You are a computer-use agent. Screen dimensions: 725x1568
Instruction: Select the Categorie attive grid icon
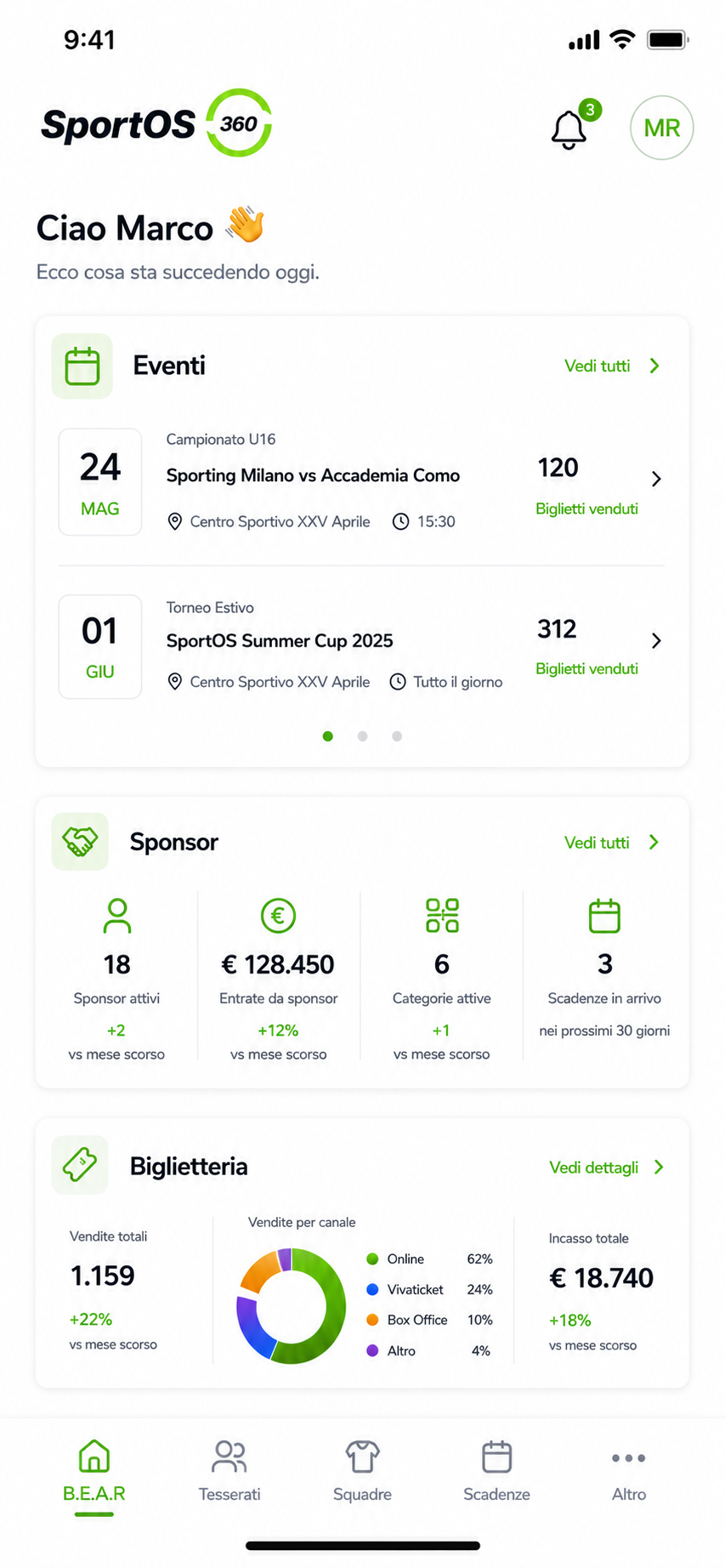pyautogui.click(x=442, y=916)
